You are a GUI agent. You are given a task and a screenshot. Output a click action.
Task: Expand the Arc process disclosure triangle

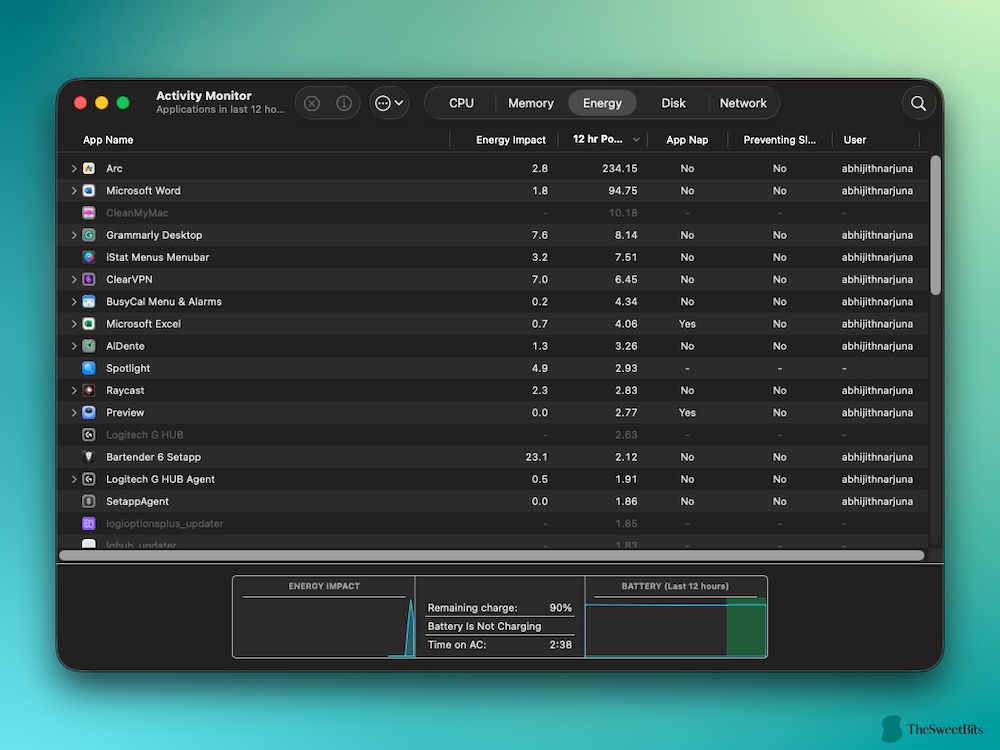coord(74,169)
